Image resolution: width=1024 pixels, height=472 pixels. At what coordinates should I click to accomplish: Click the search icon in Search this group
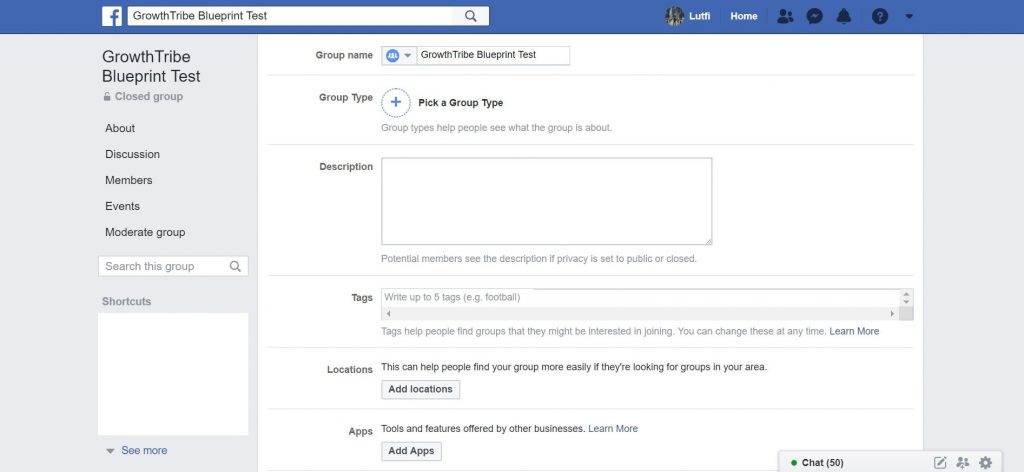235,266
